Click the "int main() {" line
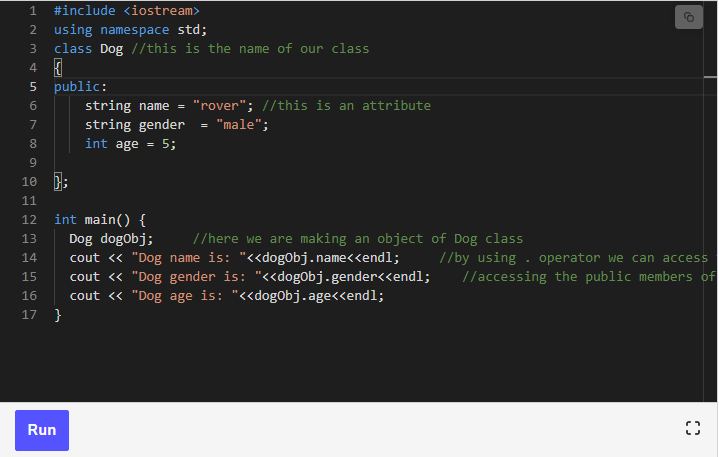Screen dimensions: 719x457 click(100, 220)
